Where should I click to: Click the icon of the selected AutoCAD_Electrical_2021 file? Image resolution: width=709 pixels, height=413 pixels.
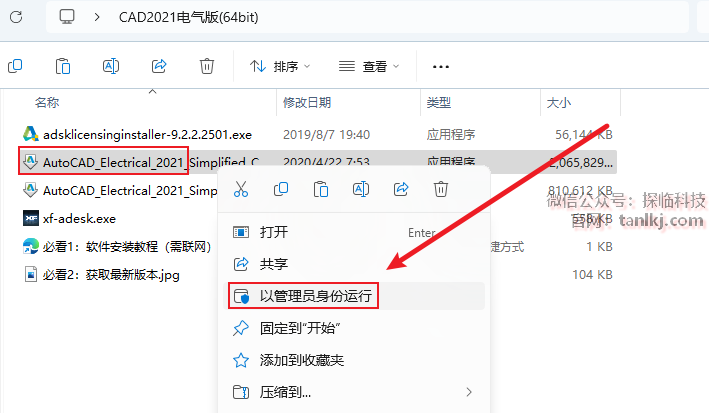(30, 161)
